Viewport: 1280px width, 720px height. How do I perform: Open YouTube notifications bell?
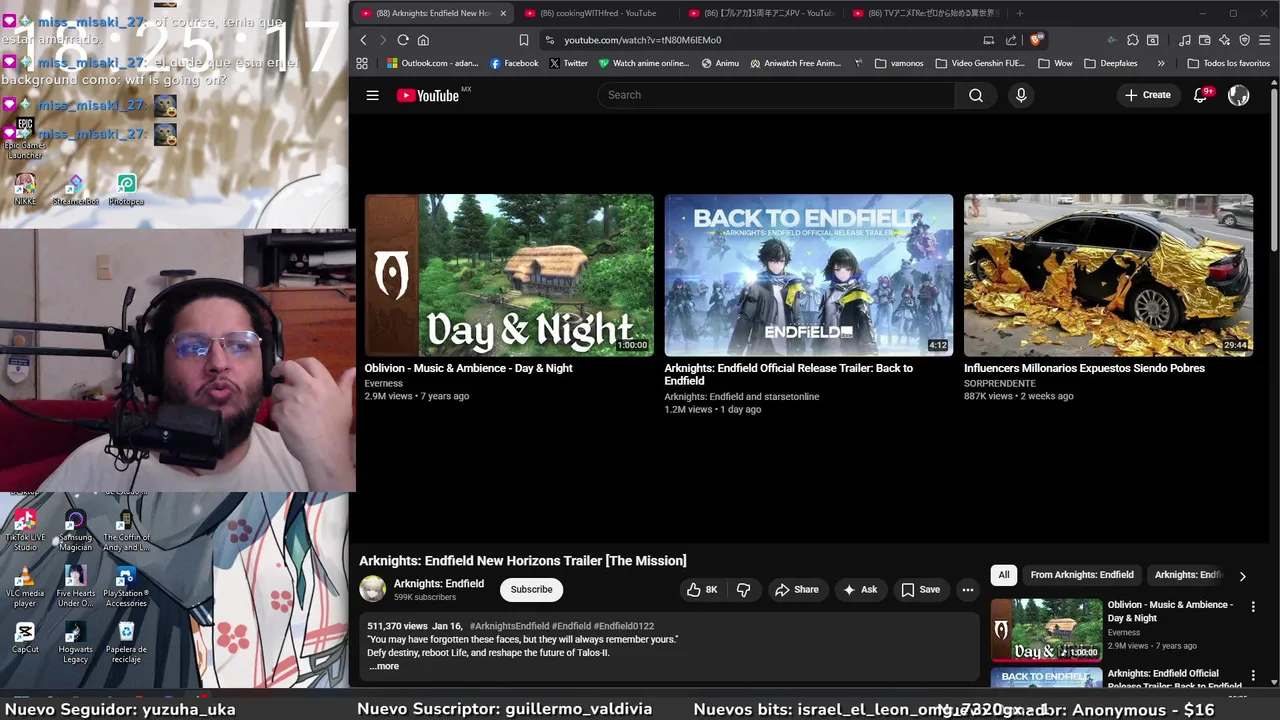click(x=1201, y=95)
